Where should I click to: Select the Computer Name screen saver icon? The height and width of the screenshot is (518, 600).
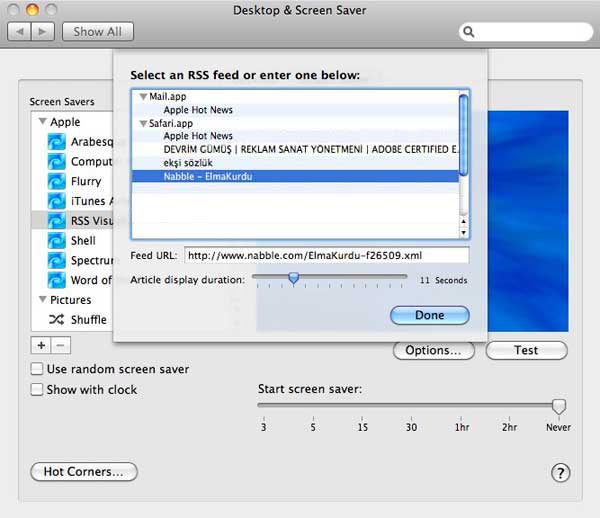57,161
